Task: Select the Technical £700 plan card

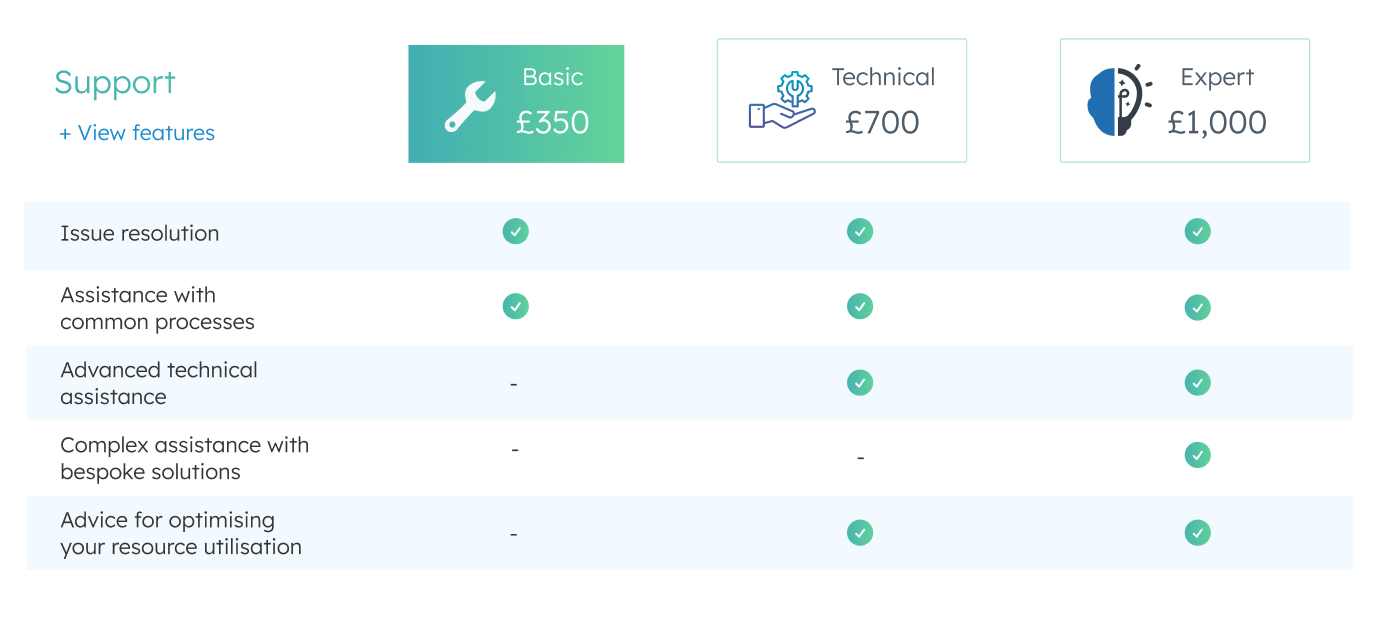Action: [x=841, y=100]
